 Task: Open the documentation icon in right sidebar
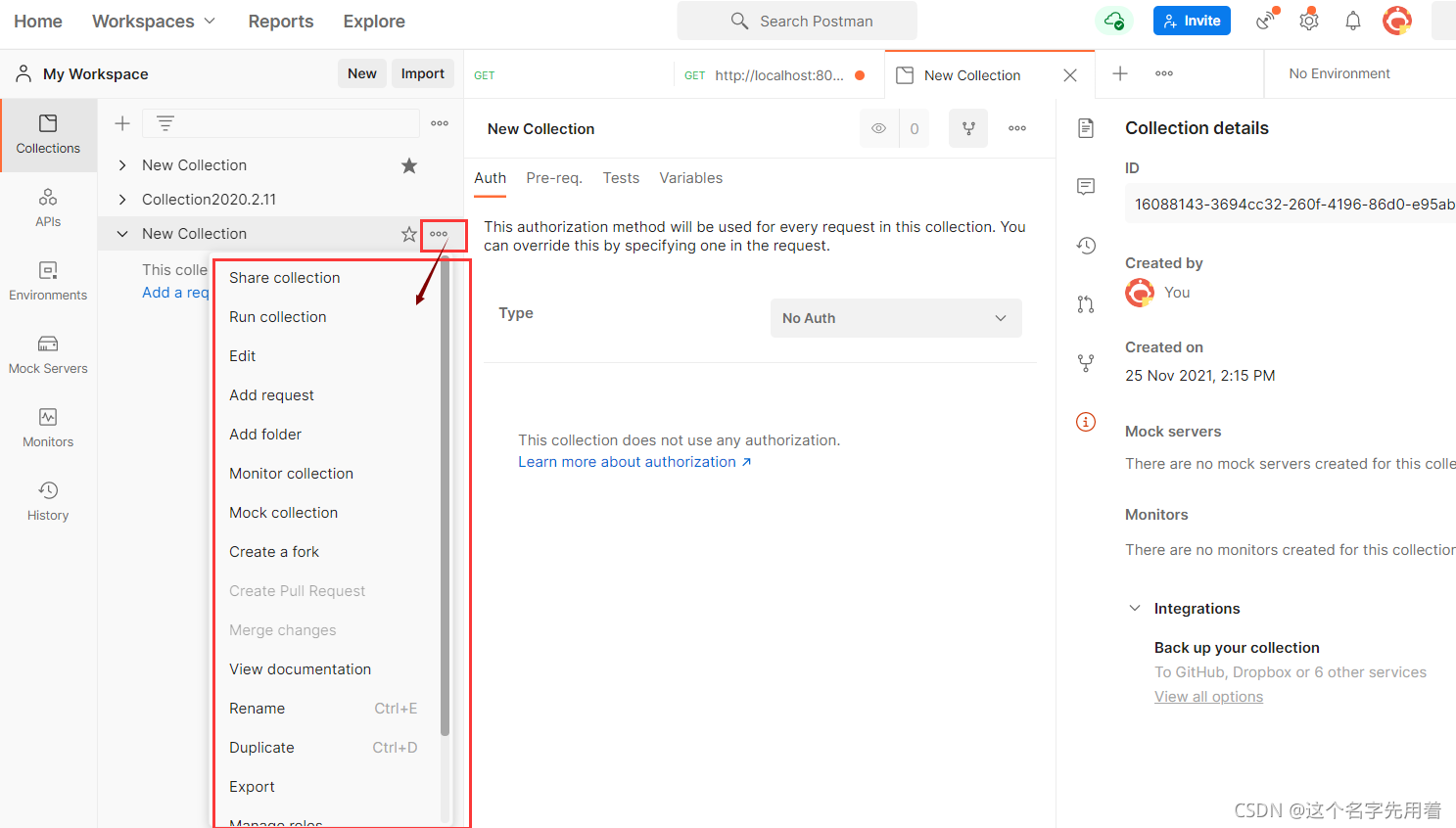coord(1086,128)
